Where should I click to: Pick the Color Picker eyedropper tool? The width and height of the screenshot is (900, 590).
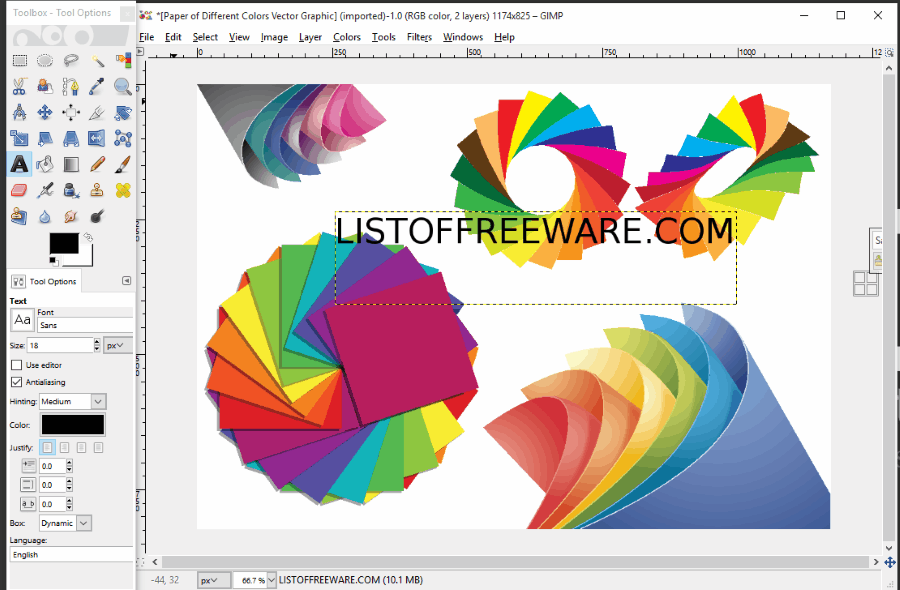point(97,87)
